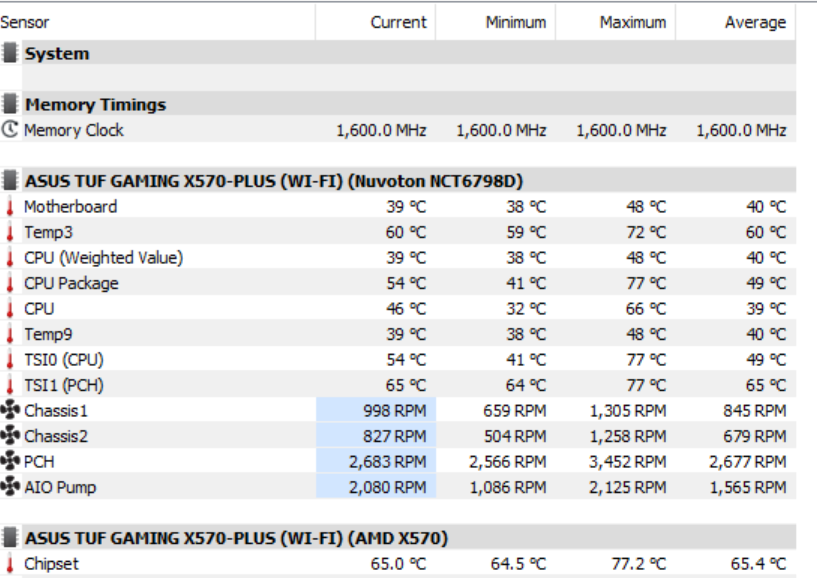This screenshot has height=578, width=817.
Task: Click Chassis2 maximum value 1,258 RPM
Action: (627, 437)
